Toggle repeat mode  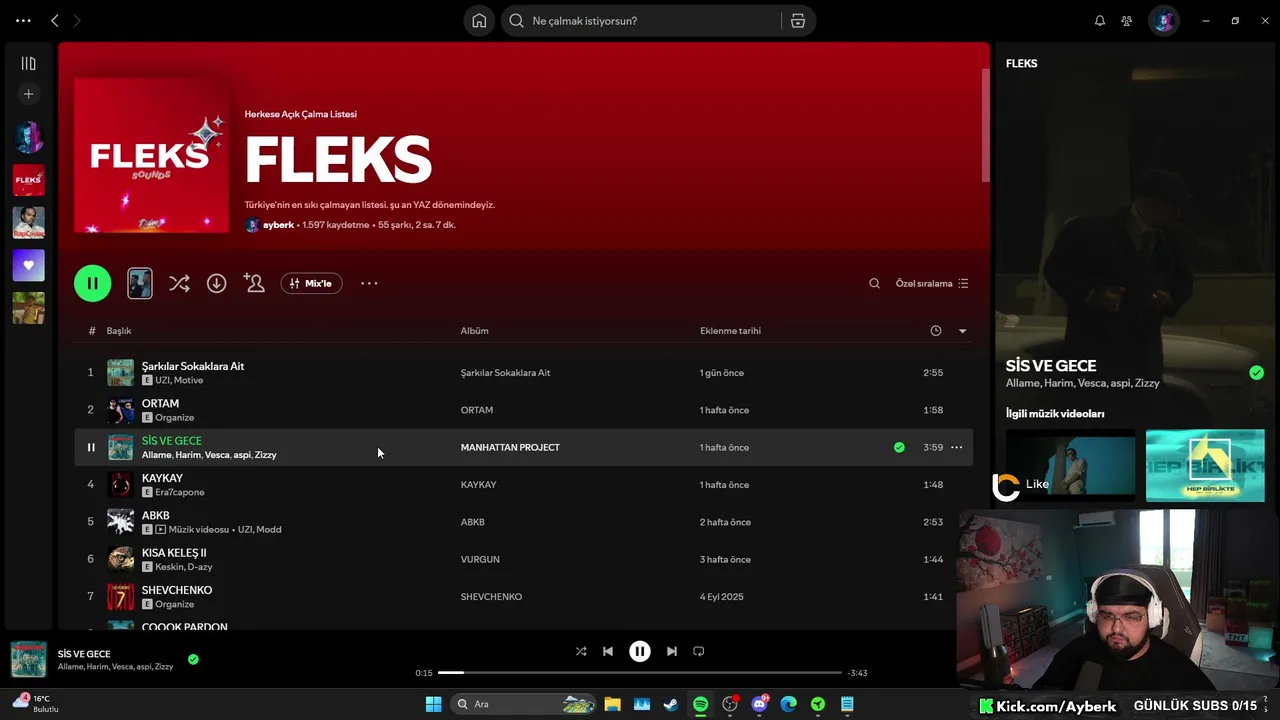pyautogui.click(x=699, y=651)
